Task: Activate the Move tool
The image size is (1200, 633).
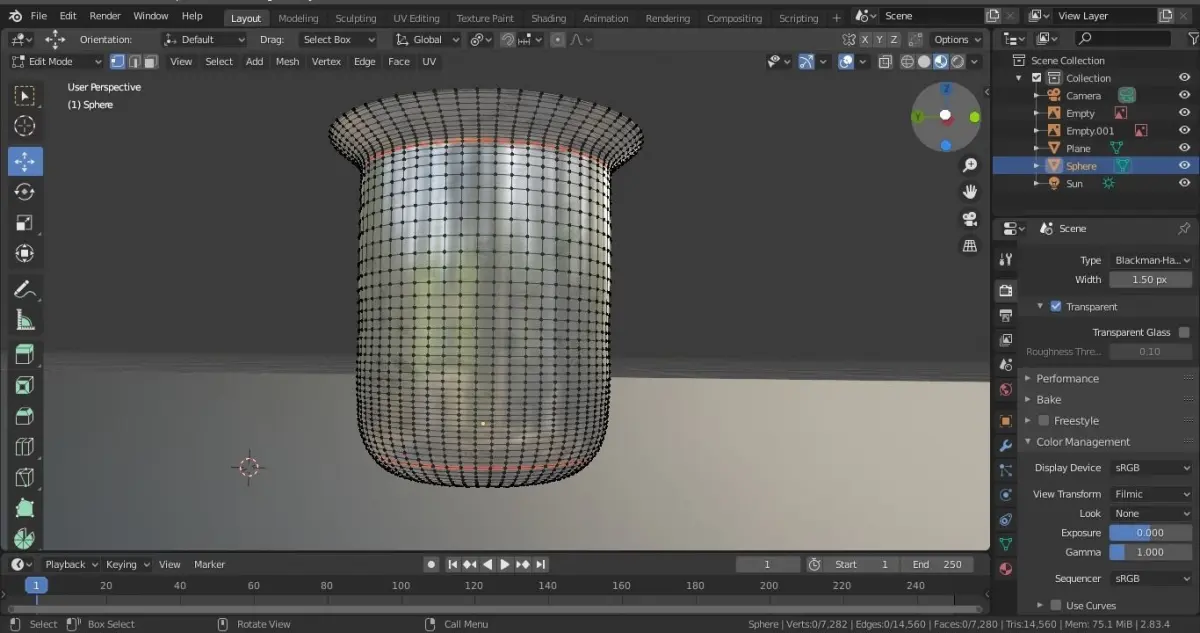Action: pyautogui.click(x=25, y=161)
